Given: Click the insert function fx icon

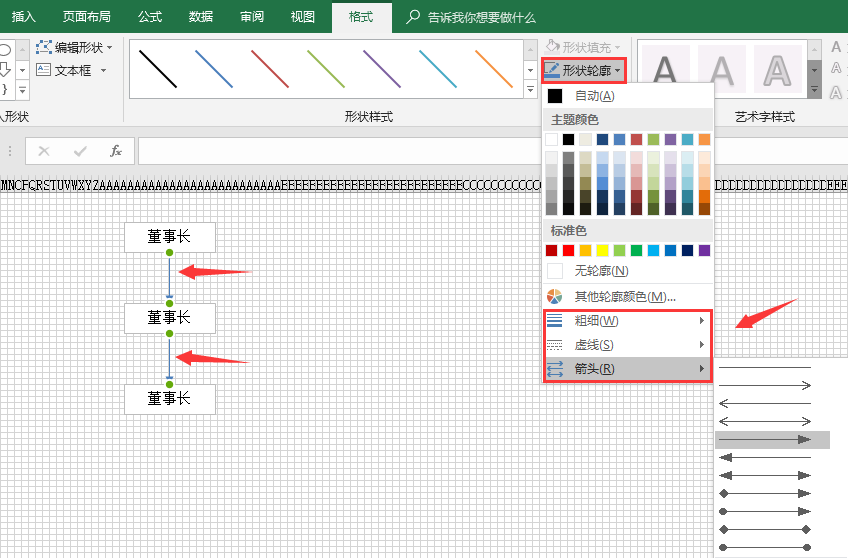Looking at the screenshot, I should click(116, 151).
